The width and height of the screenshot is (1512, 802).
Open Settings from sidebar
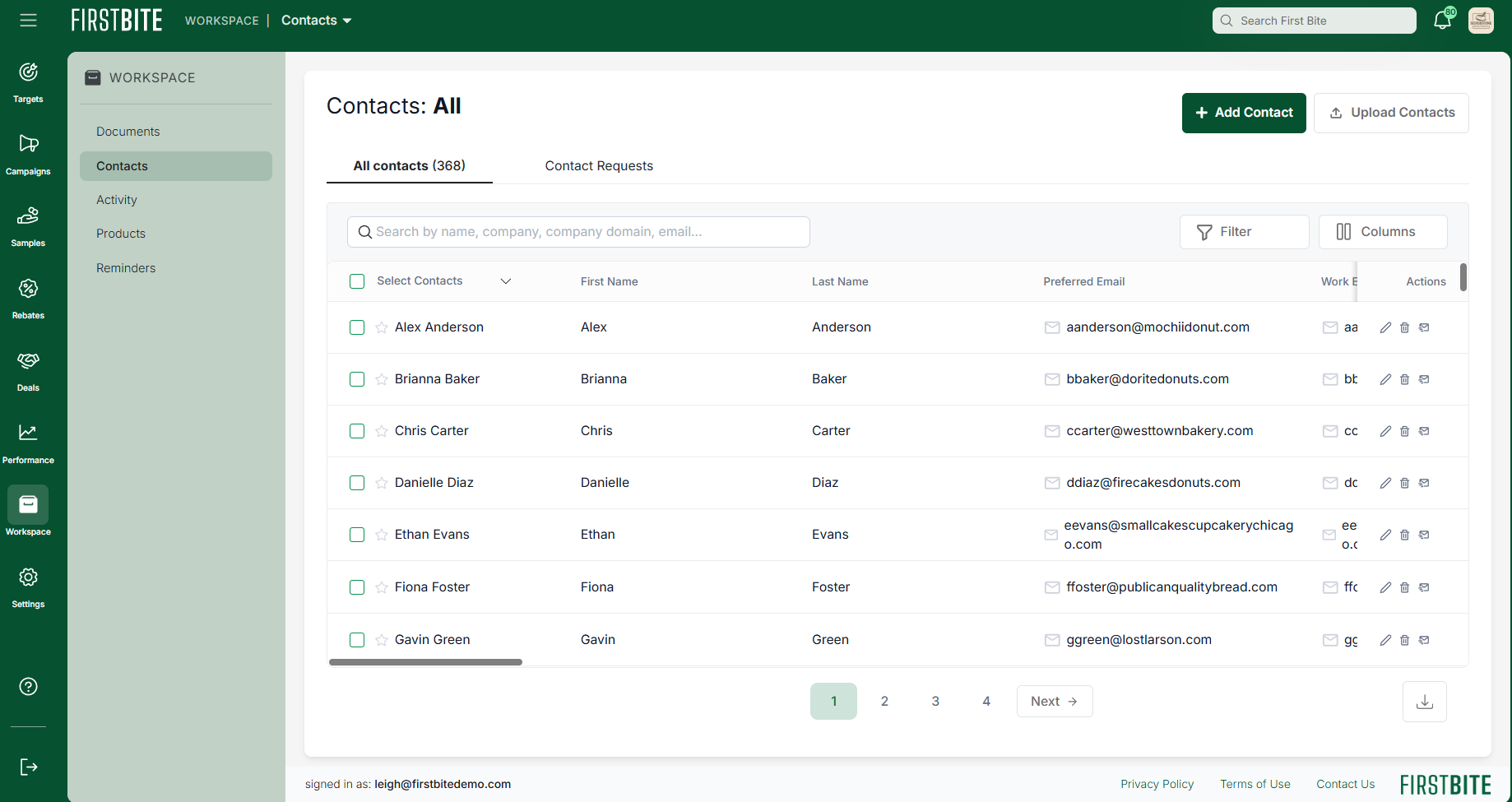pos(28,587)
